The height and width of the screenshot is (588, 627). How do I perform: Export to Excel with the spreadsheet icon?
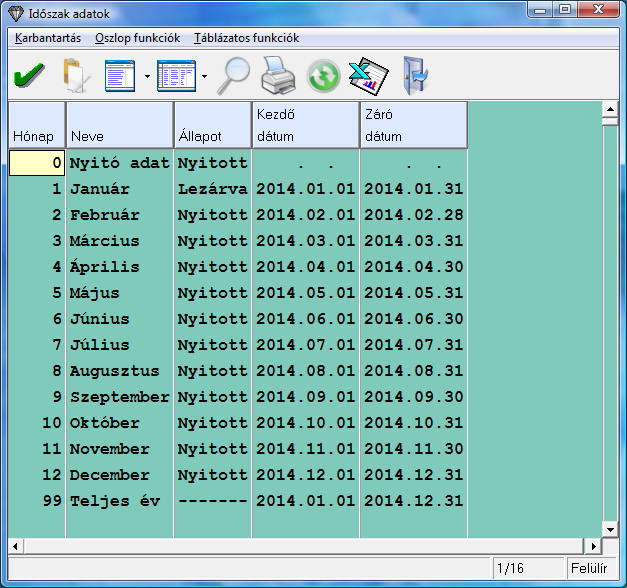point(366,75)
